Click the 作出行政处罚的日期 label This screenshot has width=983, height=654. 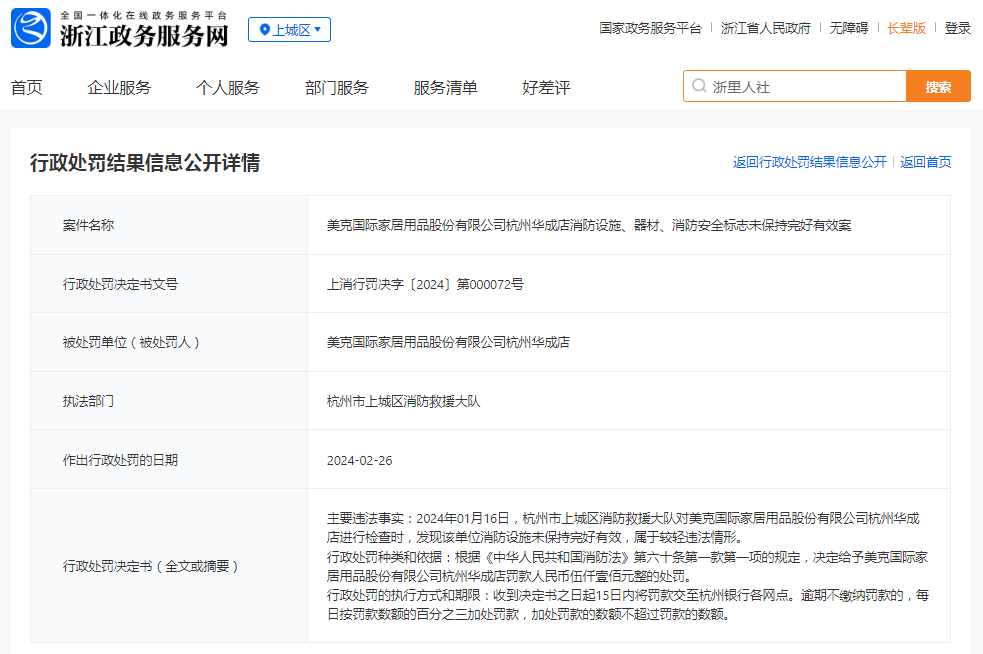point(120,460)
